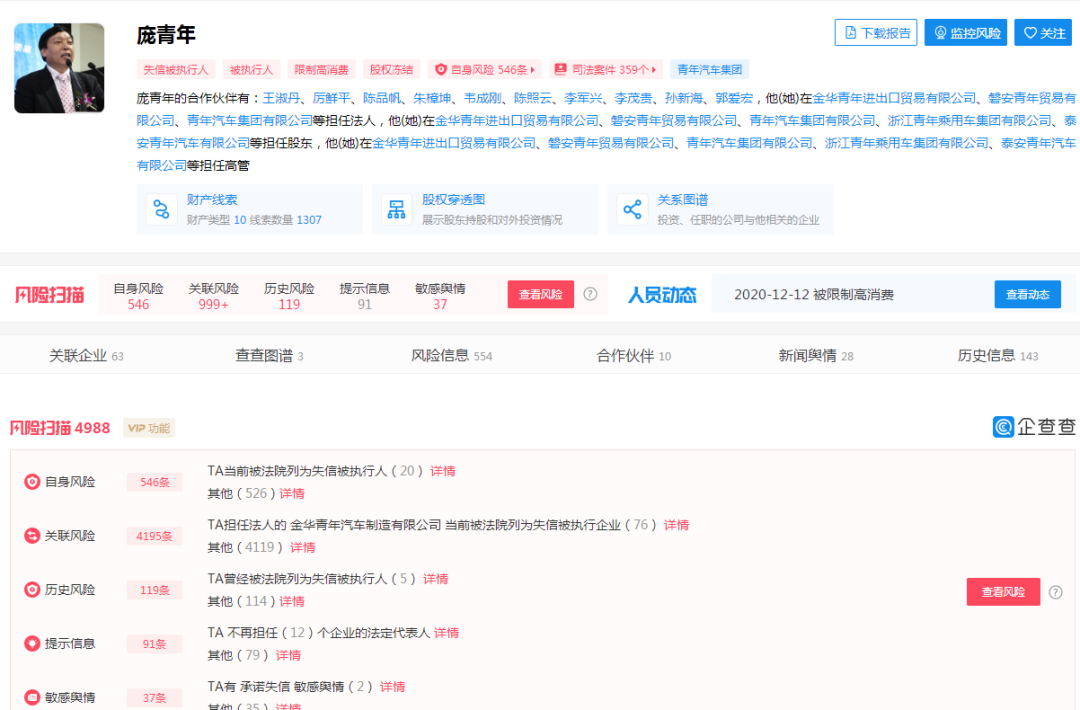Open partner link 李军兴
Image resolution: width=1080 pixels, height=710 pixels.
click(583, 98)
